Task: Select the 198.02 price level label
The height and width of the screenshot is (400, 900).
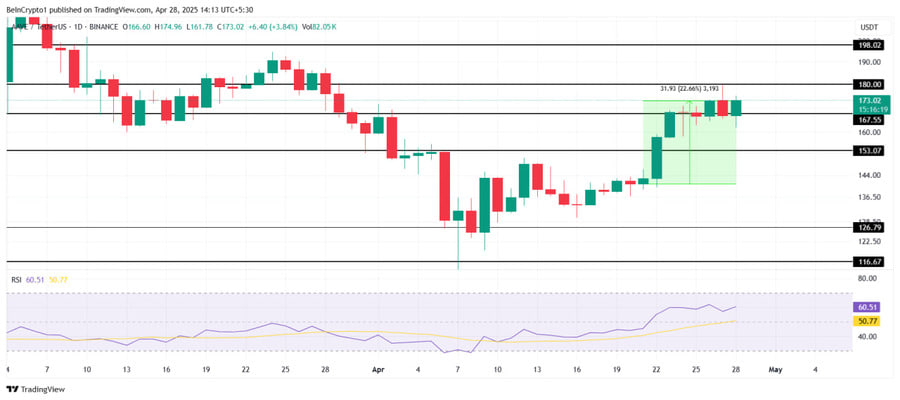Action: coord(871,45)
